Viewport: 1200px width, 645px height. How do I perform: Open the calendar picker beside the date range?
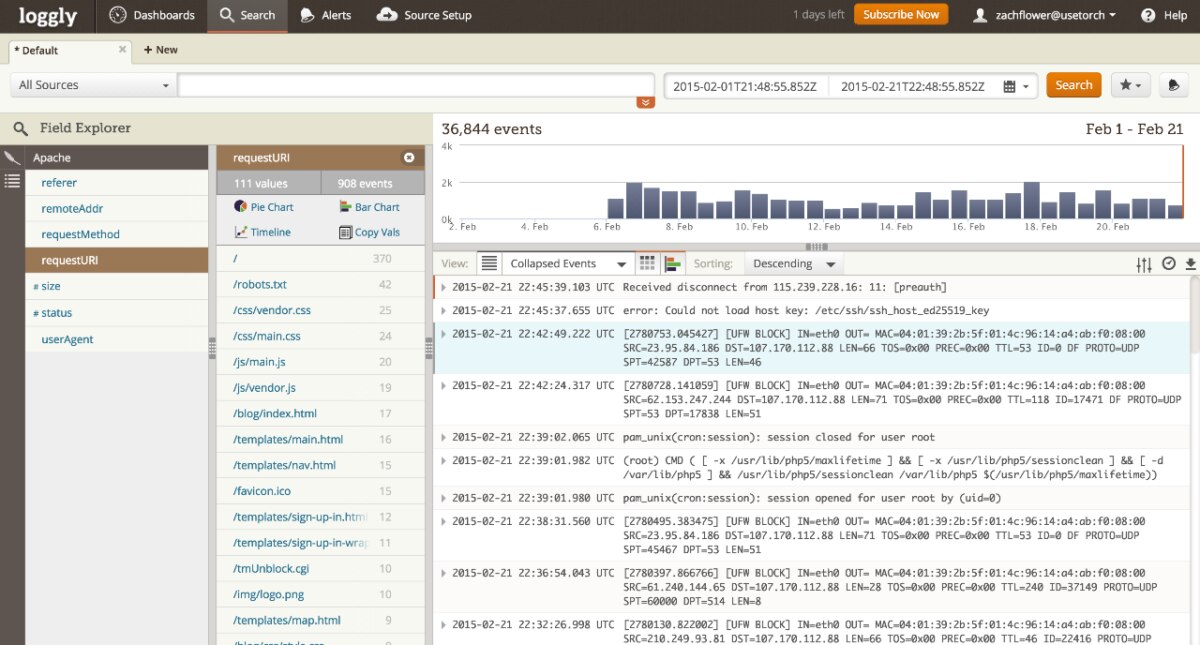pos(1010,85)
